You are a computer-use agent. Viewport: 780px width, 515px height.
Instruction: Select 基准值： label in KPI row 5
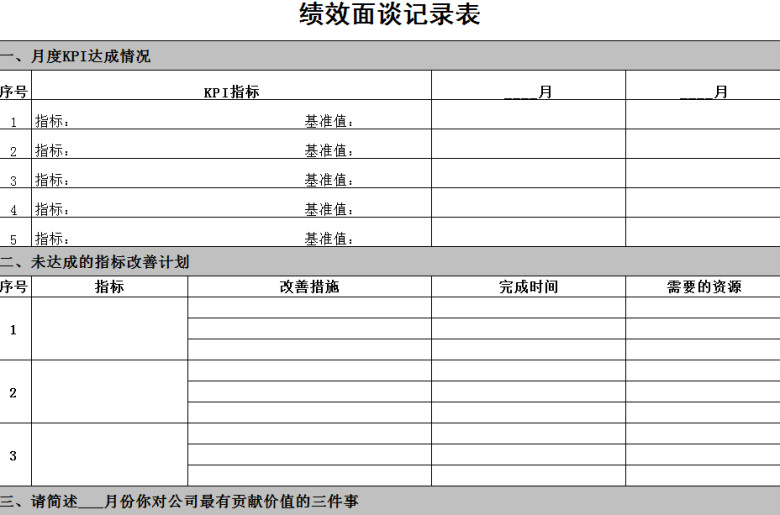click(329, 239)
